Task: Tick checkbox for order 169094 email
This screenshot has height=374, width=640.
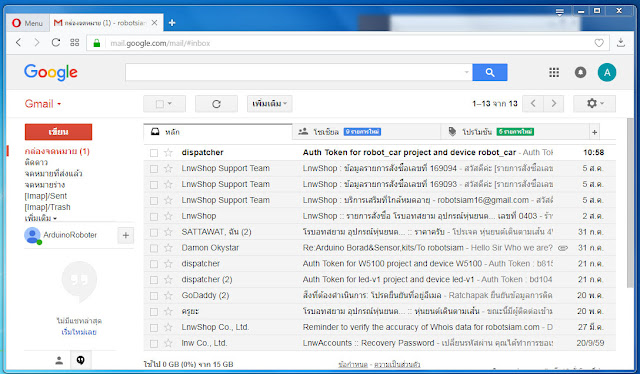Action: (x=154, y=169)
